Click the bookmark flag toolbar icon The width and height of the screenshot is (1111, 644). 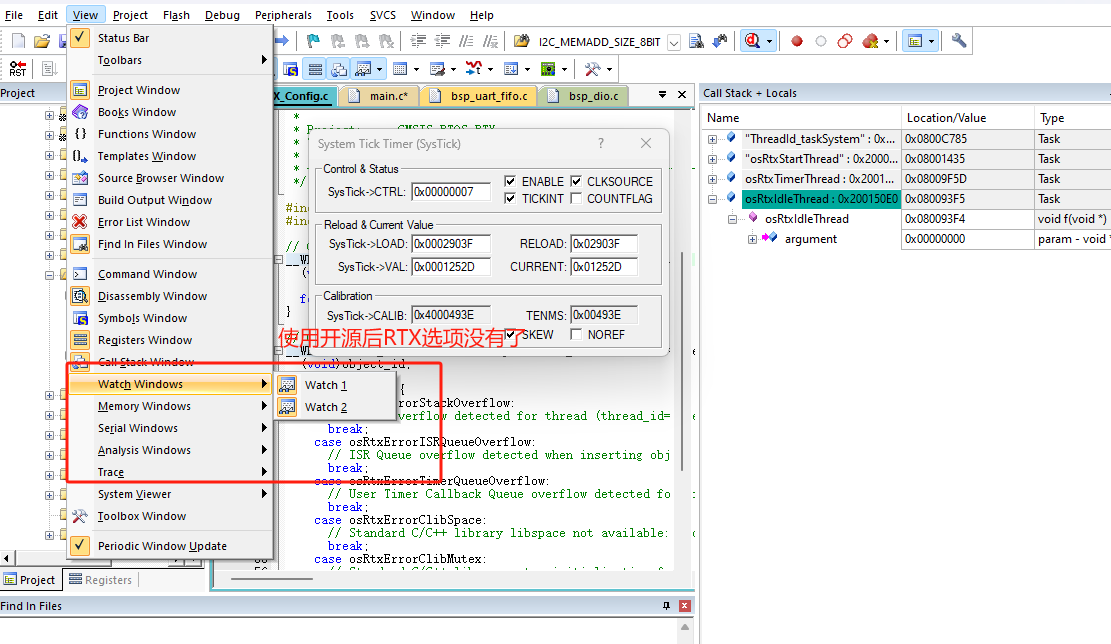coord(313,41)
